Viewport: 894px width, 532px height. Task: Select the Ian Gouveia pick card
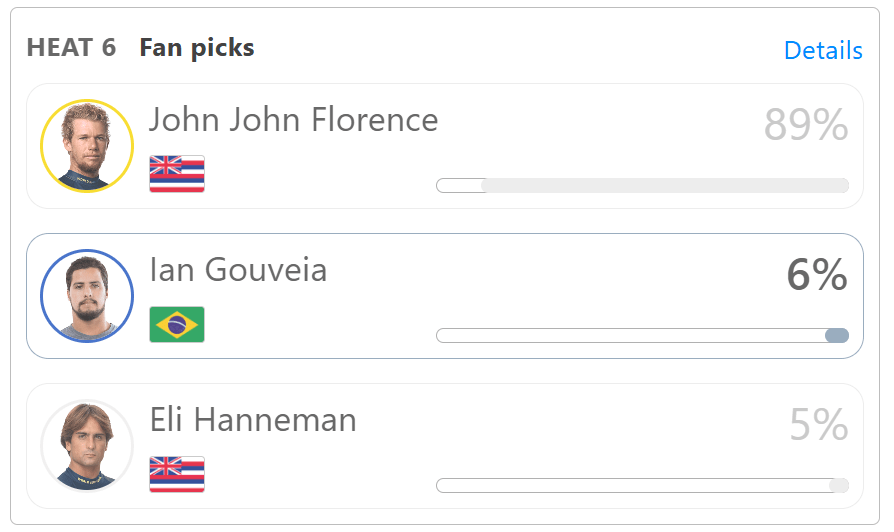tap(445, 296)
